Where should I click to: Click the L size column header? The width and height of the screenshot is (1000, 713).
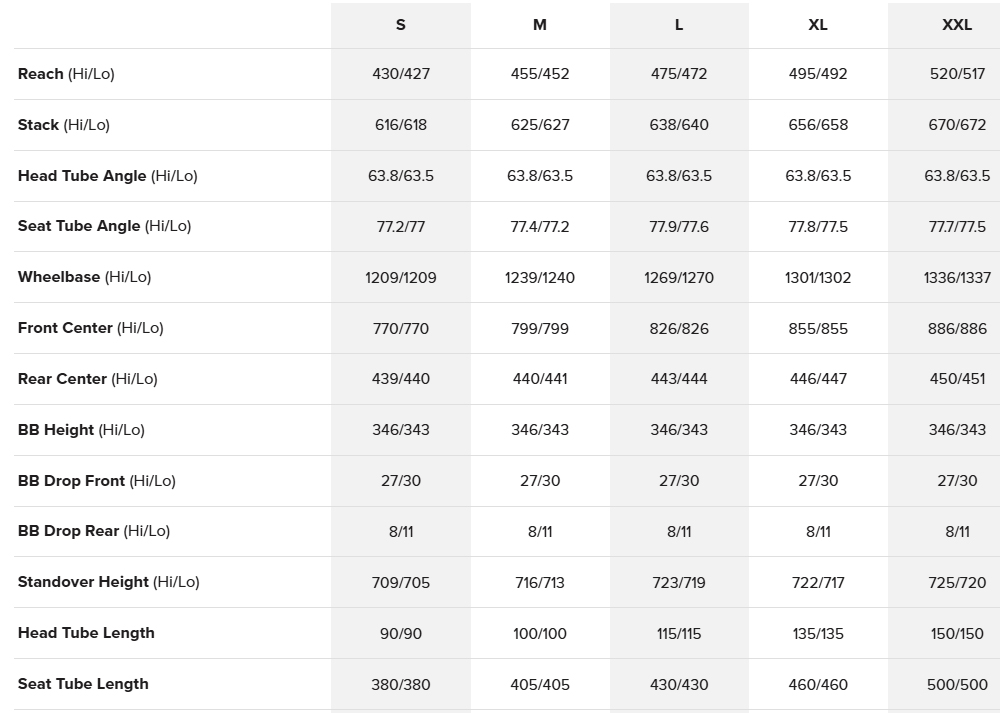pyautogui.click(x=679, y=25)
